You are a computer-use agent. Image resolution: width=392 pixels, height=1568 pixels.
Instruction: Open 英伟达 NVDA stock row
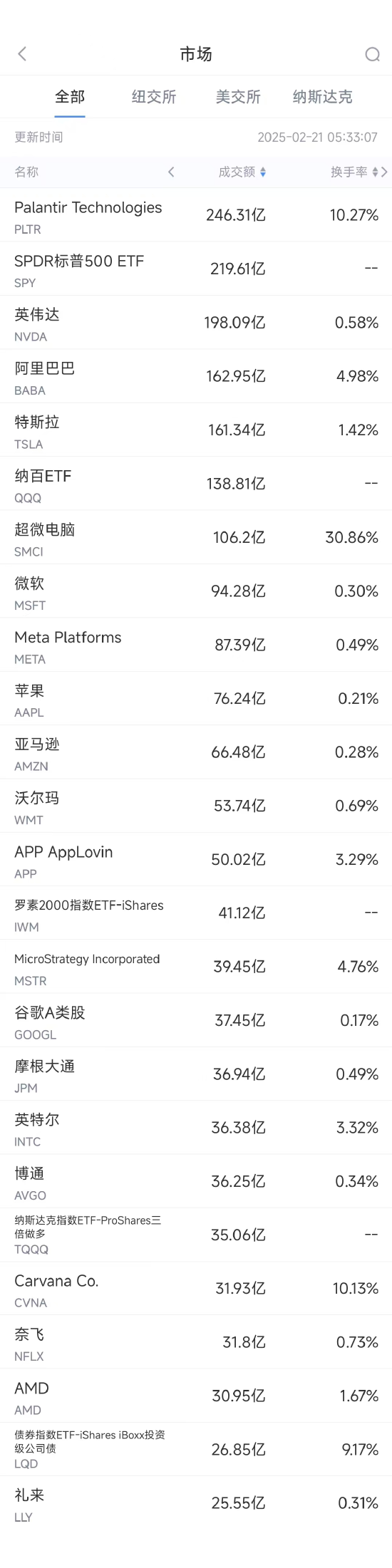pos(196,323)
